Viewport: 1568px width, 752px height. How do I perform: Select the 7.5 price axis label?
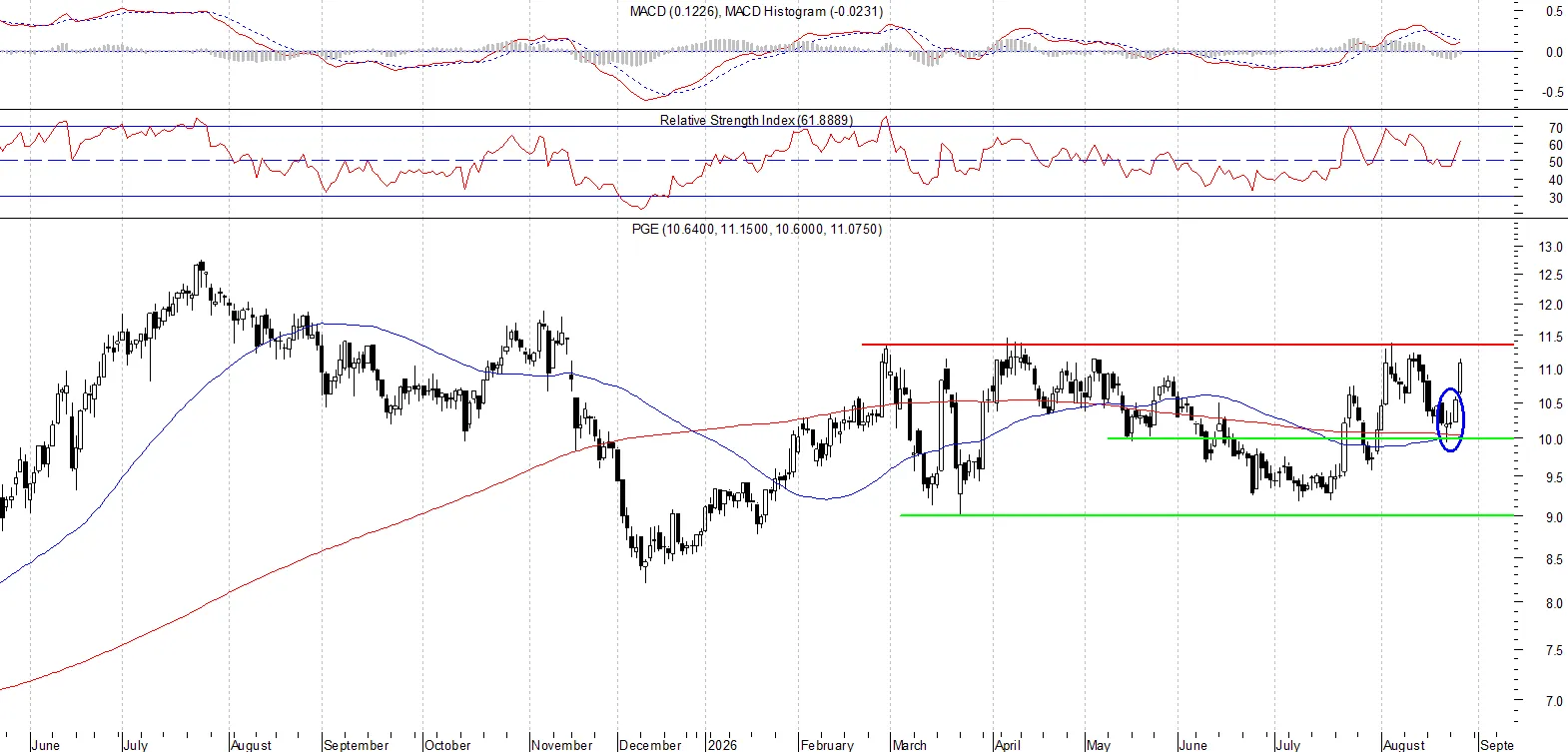[x=1555, y=651]
